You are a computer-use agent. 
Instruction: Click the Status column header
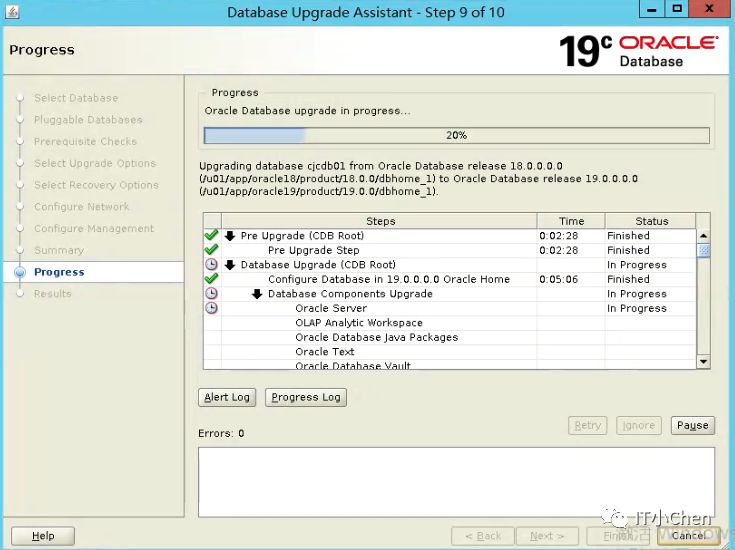651,221
